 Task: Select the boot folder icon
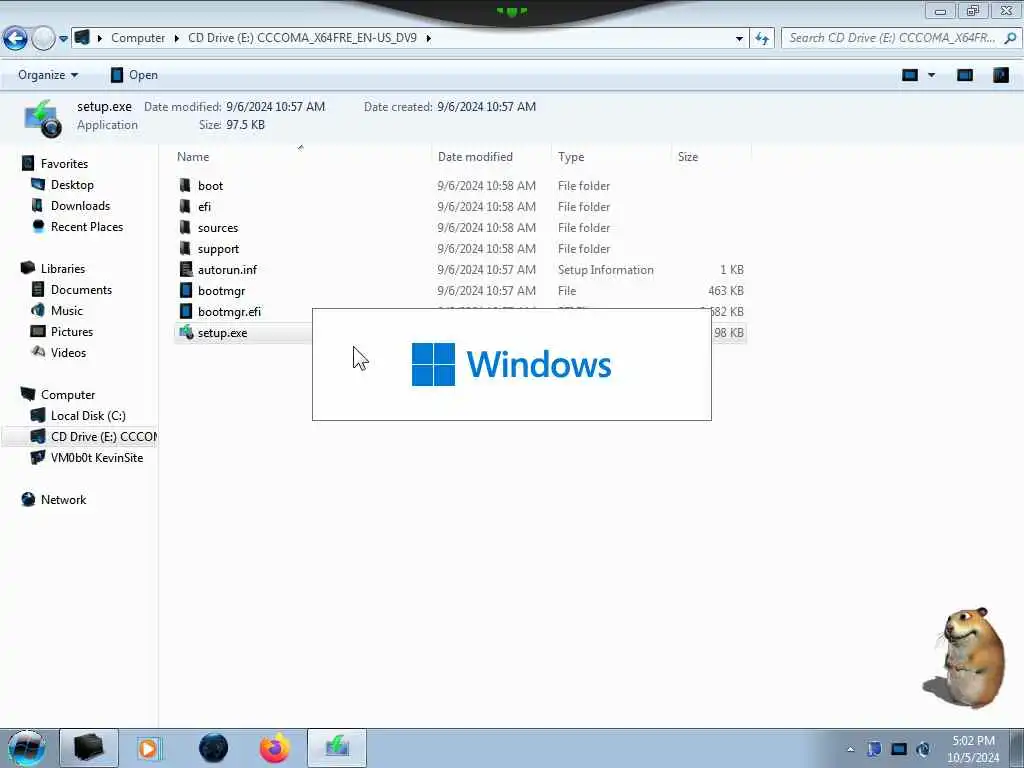tap(185, 185)
